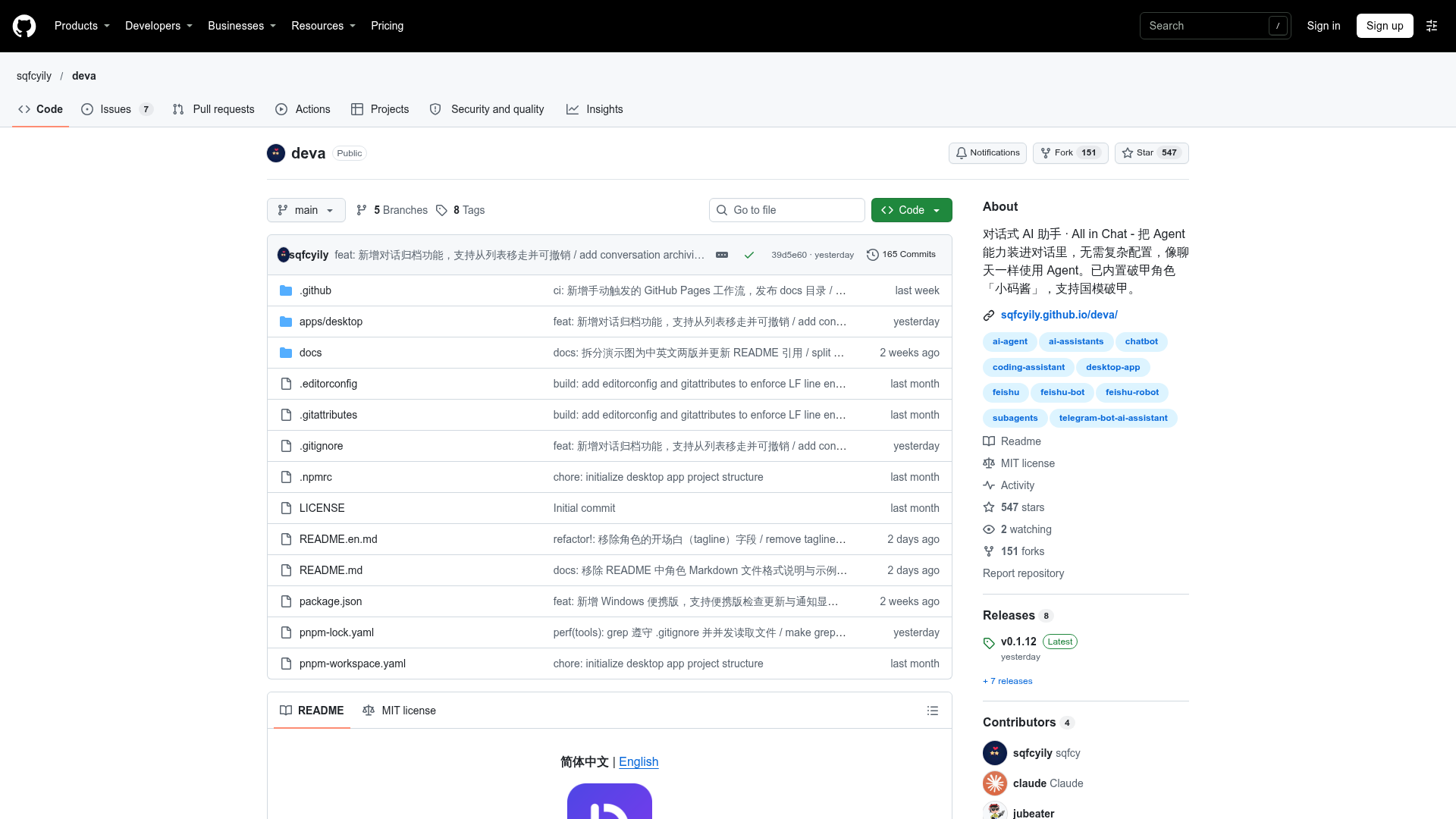1456x819 pixels.
Task: Click the Sign up button
Action: (x=1385, y=26)
